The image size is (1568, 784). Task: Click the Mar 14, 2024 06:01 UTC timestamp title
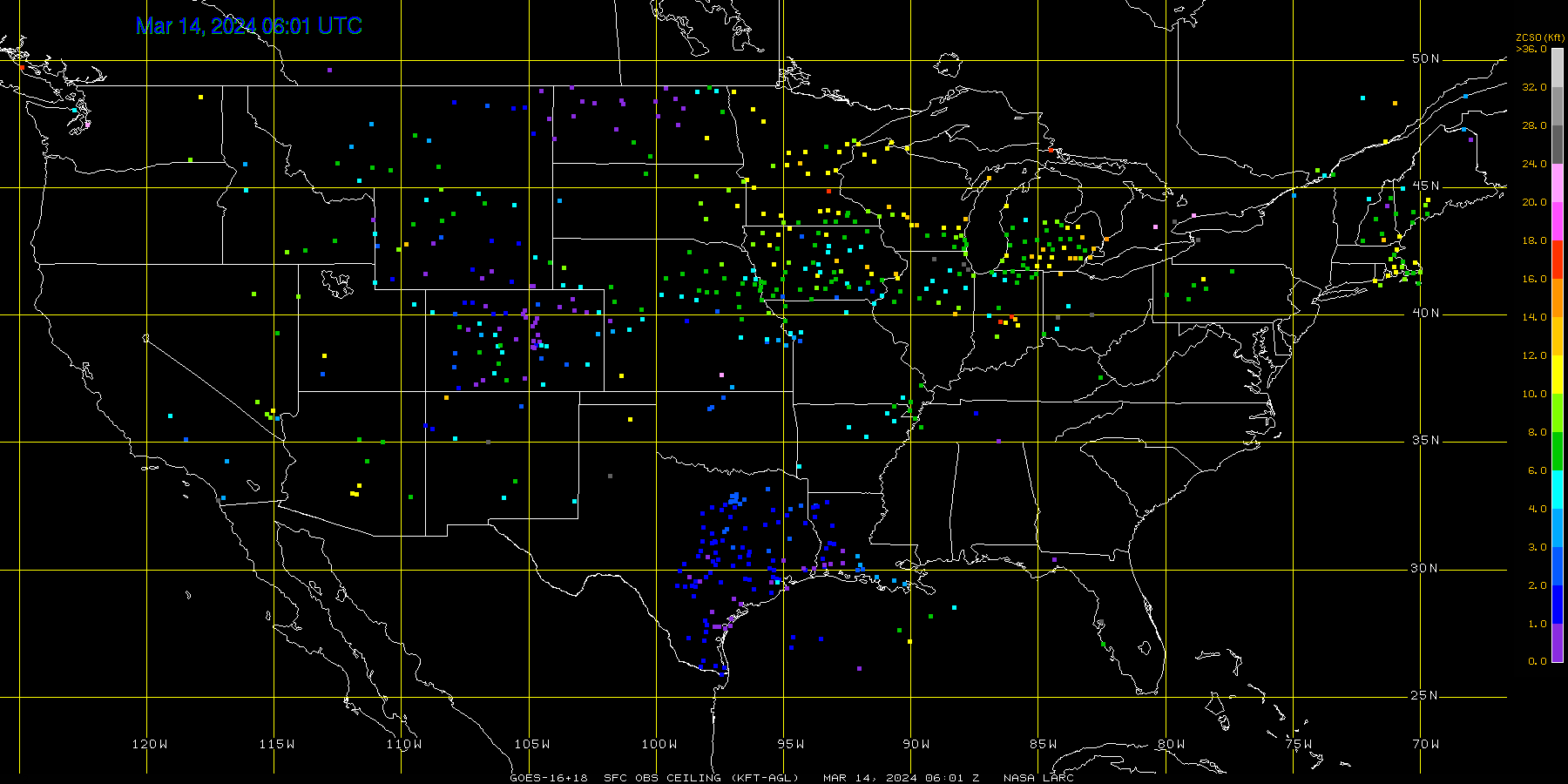coord(249,26)
